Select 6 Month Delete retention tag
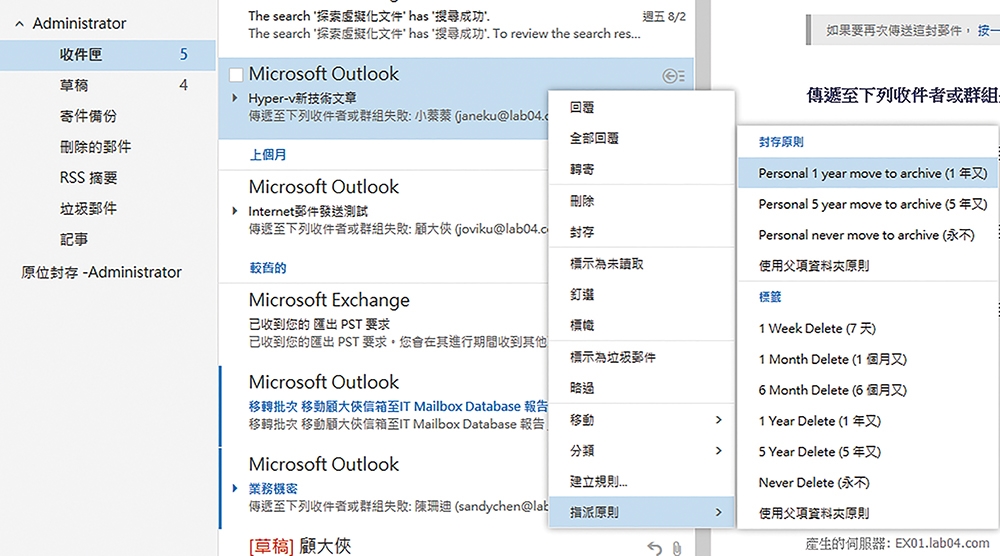 869,390
